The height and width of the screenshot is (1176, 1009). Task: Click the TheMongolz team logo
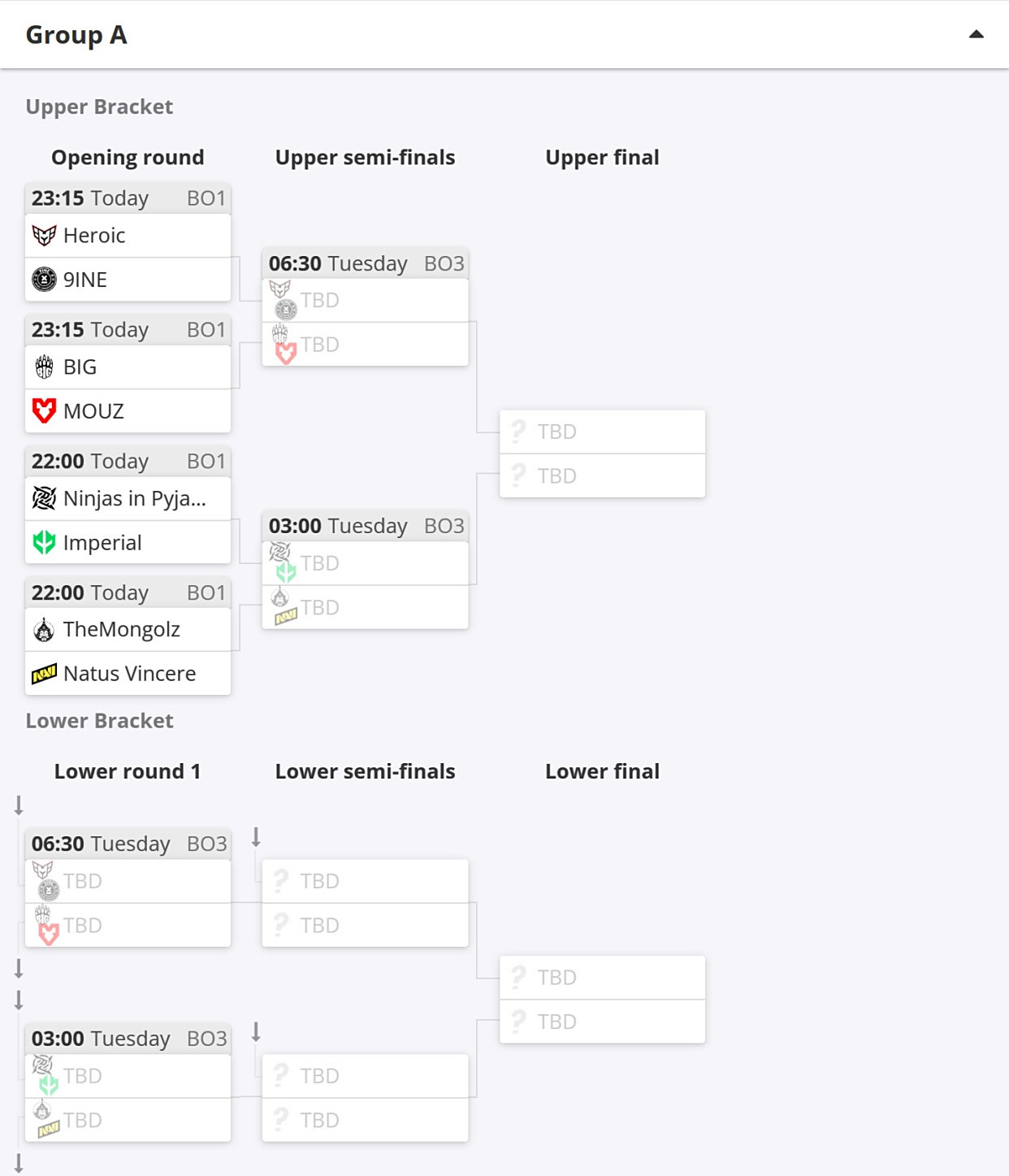(x=44, y=630)
